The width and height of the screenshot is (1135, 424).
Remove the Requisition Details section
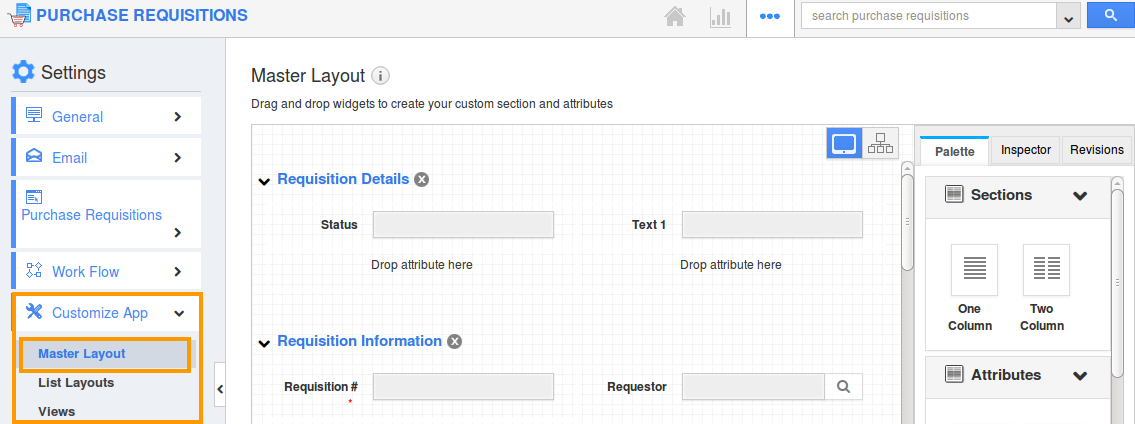pyautogui.click(x=422, y=180)
